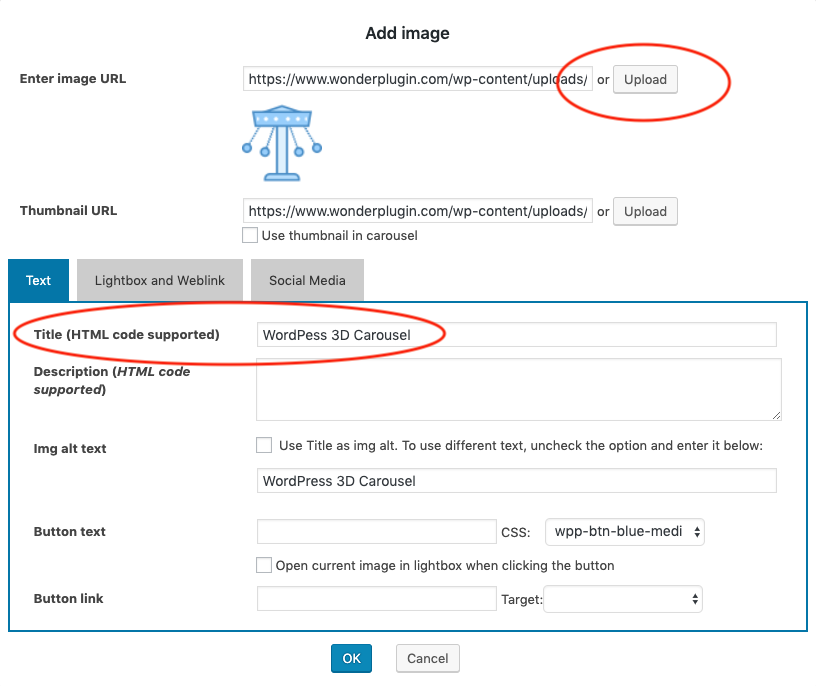Click the Enter image URL field
The width and height of the screenshot is (816, 686).
pos(417,79)
